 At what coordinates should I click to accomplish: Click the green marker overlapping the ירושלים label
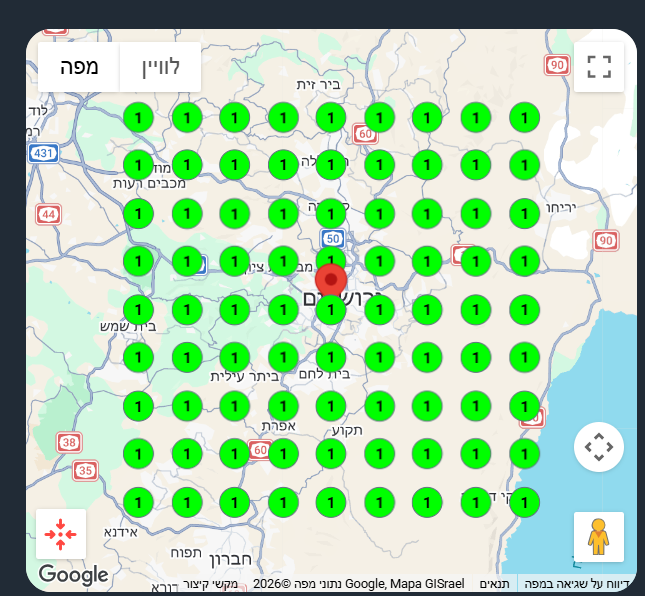(x=331, y=309)
